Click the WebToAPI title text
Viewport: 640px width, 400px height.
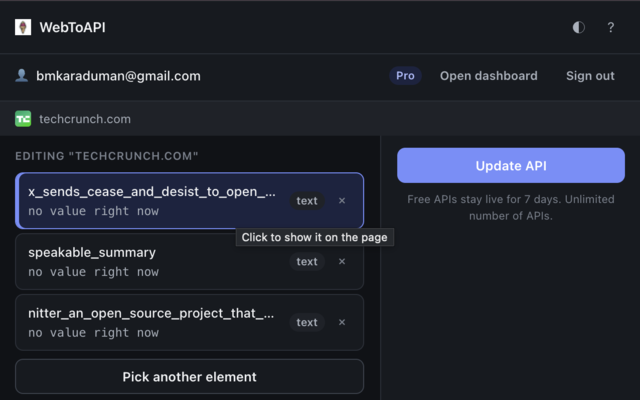(x=73, y=27)
